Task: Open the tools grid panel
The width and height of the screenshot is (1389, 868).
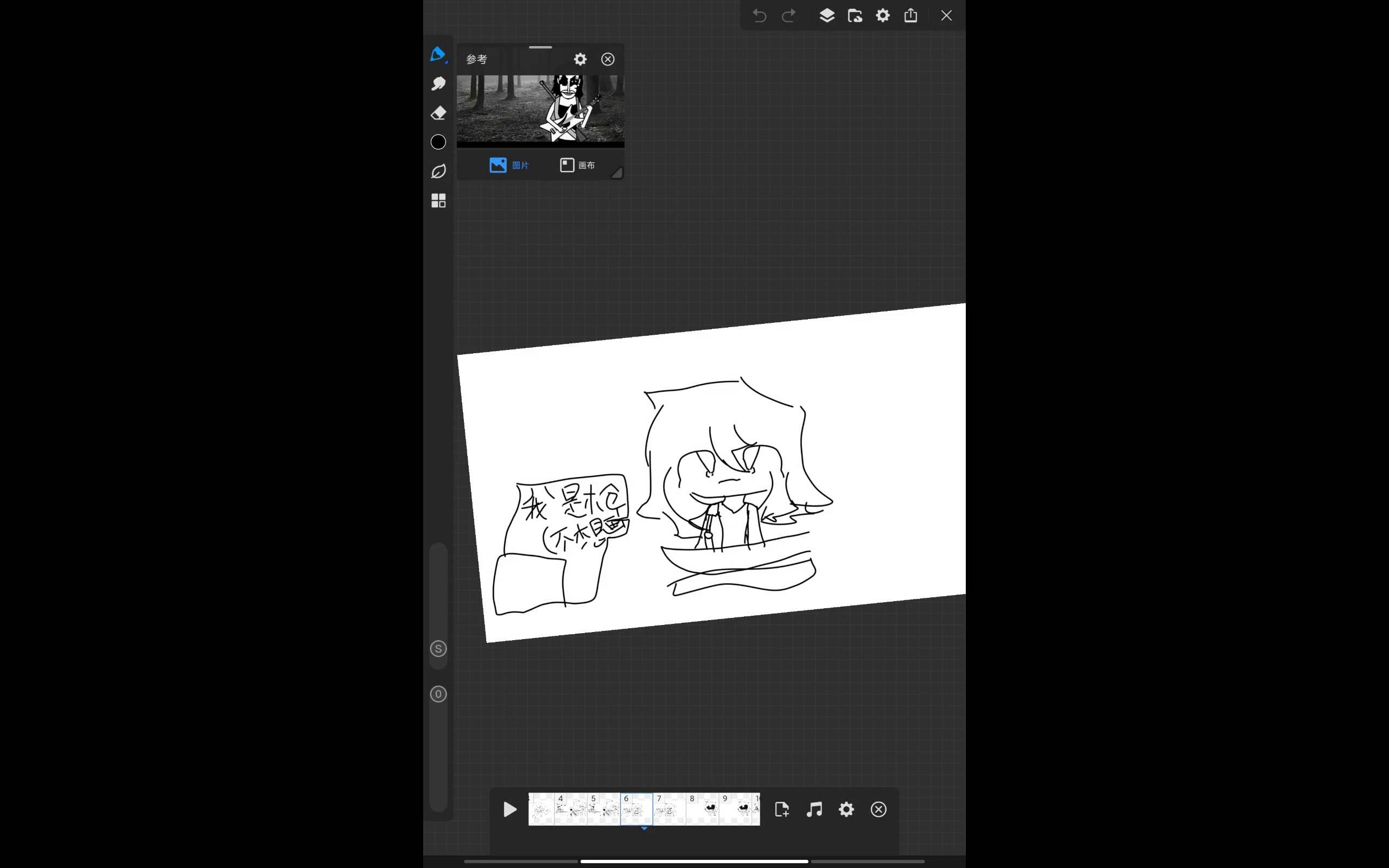Action: pos(438,200)
